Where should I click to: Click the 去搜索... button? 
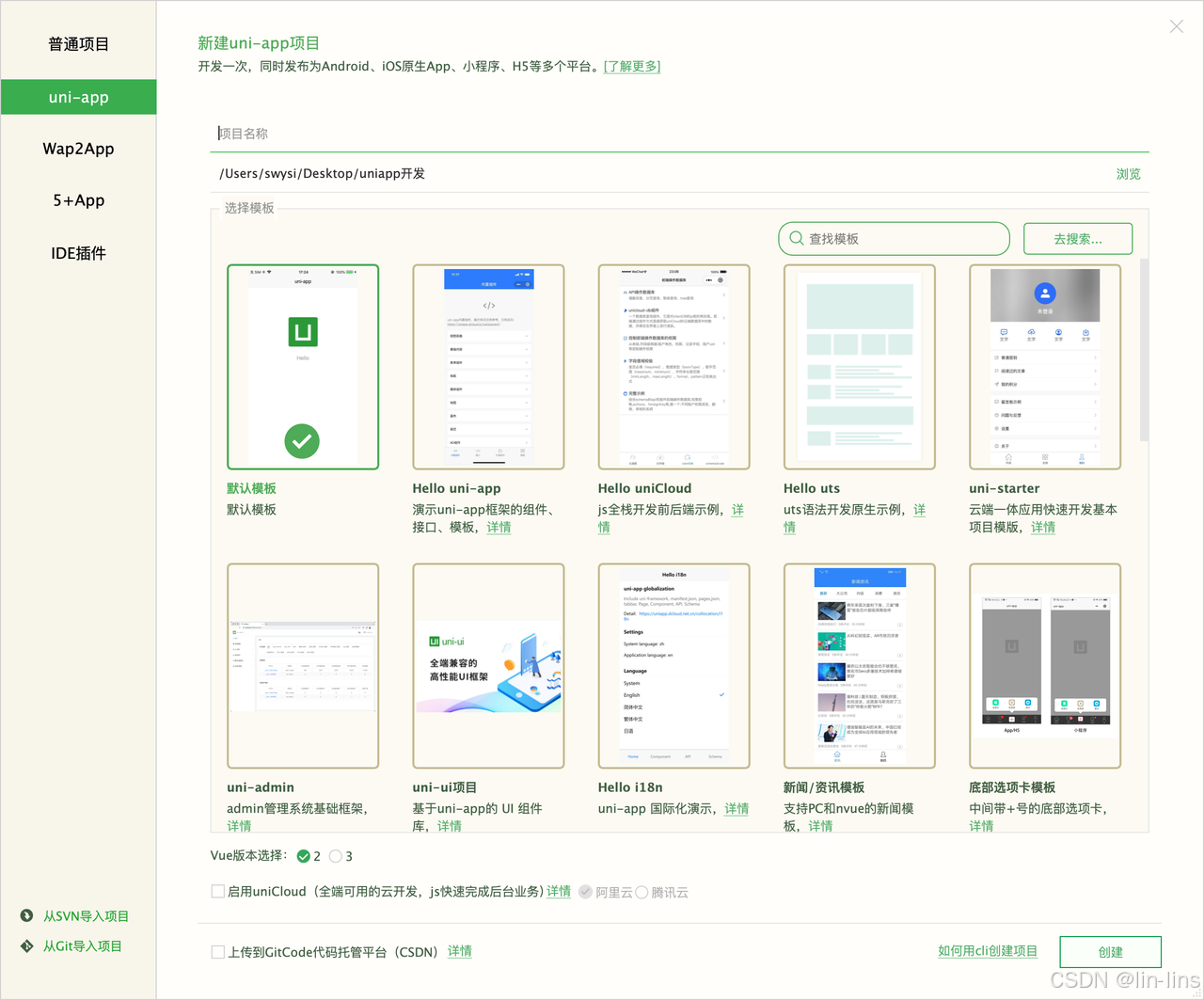point(1077,238)
